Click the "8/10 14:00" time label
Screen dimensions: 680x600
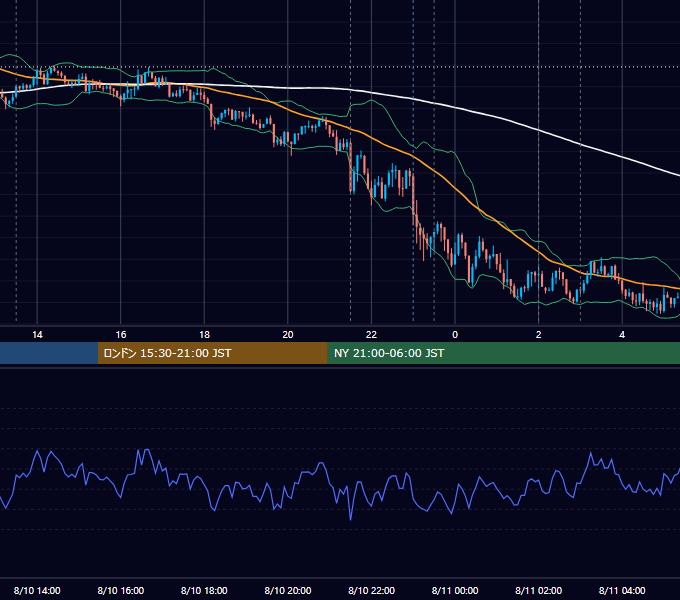(37, 590)
